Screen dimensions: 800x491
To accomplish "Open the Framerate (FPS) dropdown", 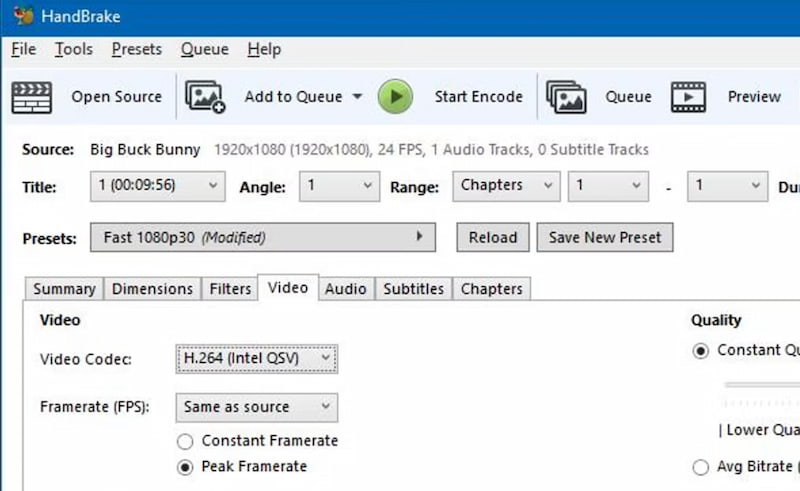I will [x=257, y=407].
